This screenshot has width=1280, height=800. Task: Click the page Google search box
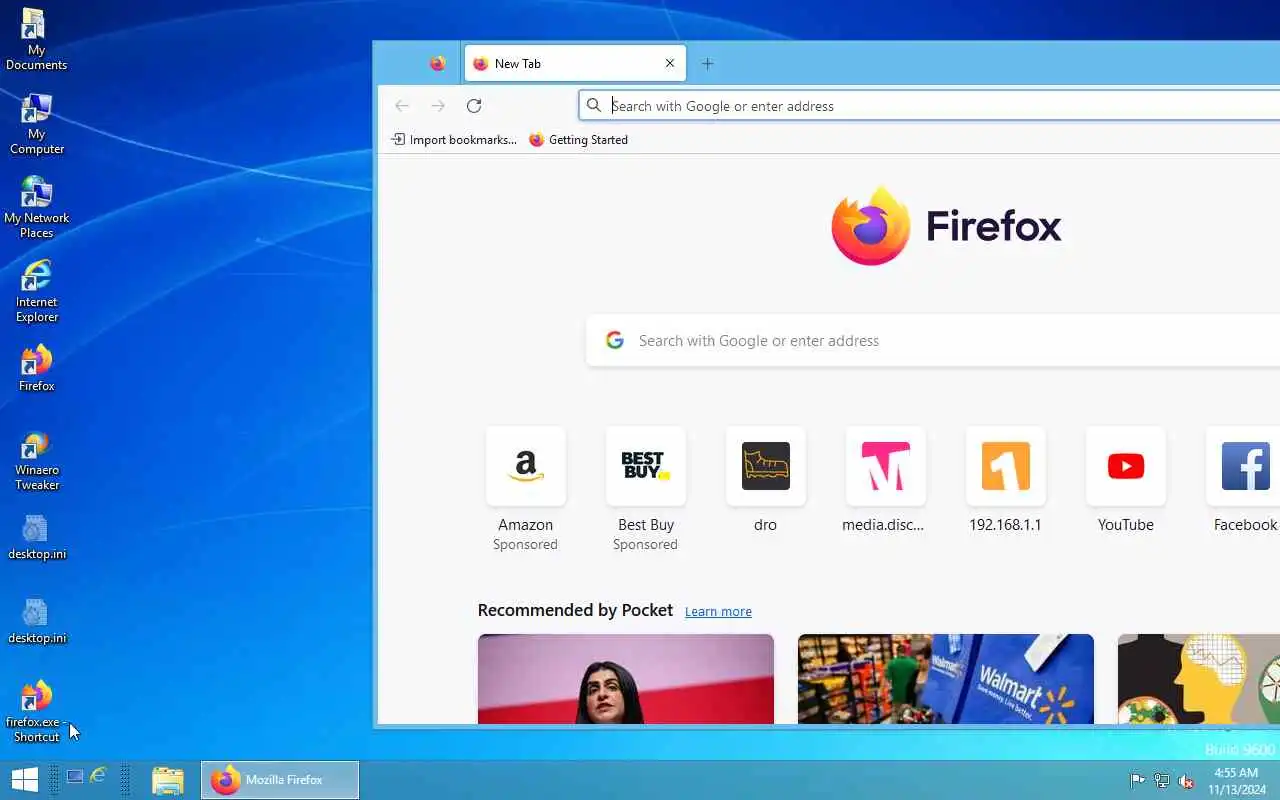[933, 341]
